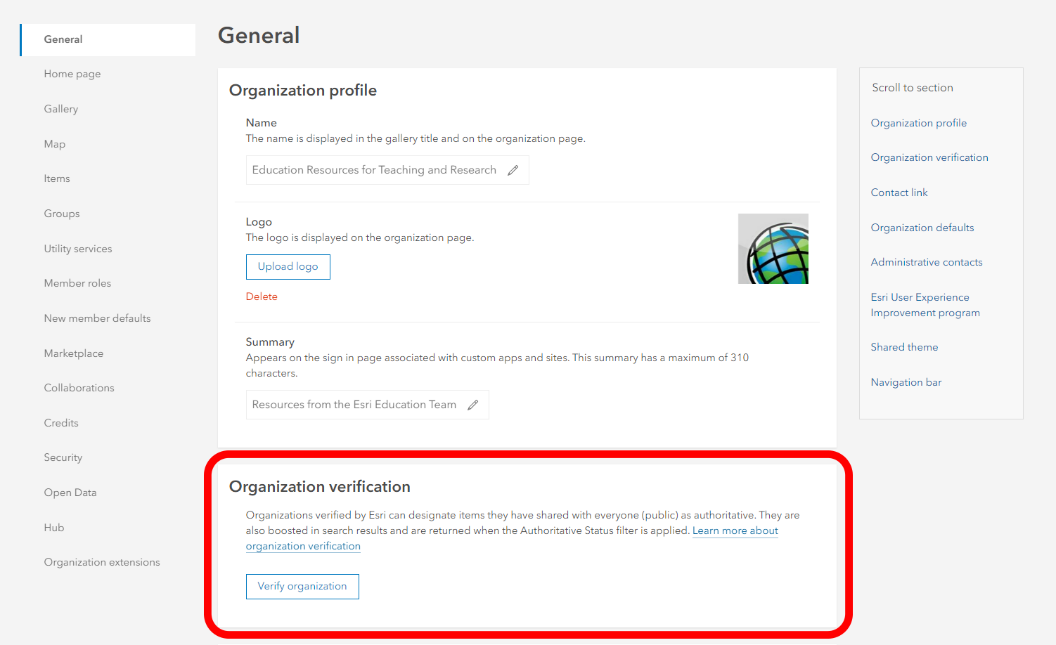Image resolution: width=1056 pixels, height=645 pixels.
Task: Edit summary text with pencil icon
Action: click(473, 405)
